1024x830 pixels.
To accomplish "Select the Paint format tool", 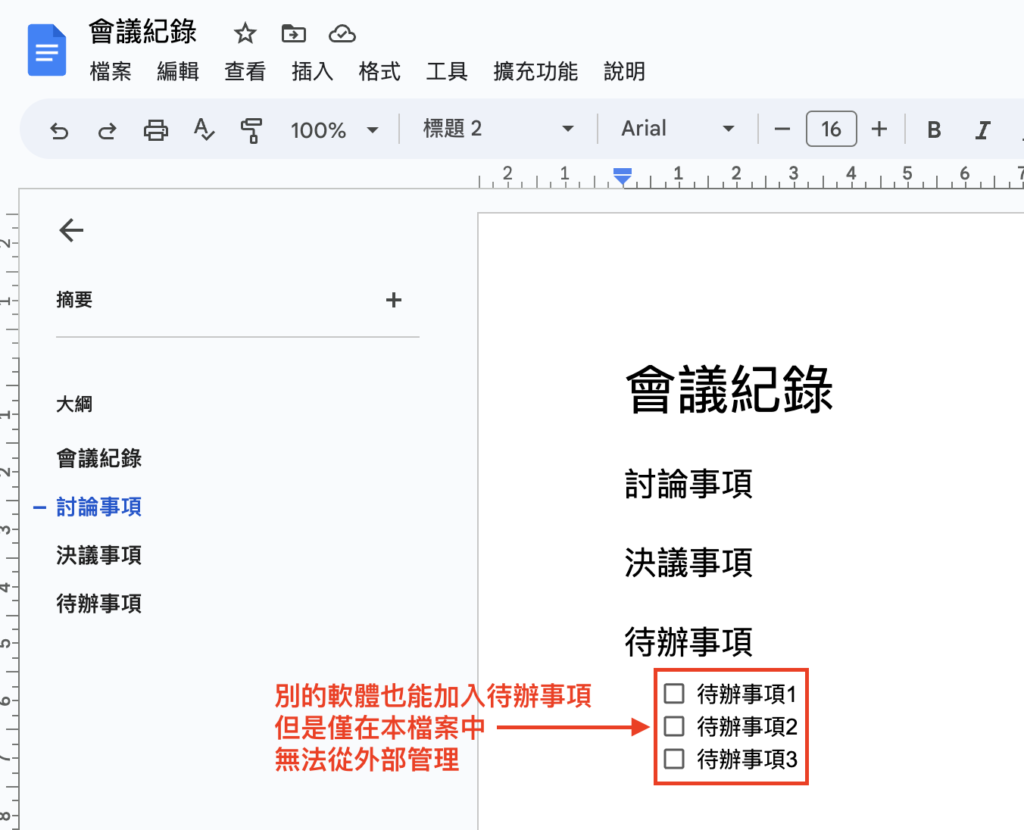I will point(251,129).
